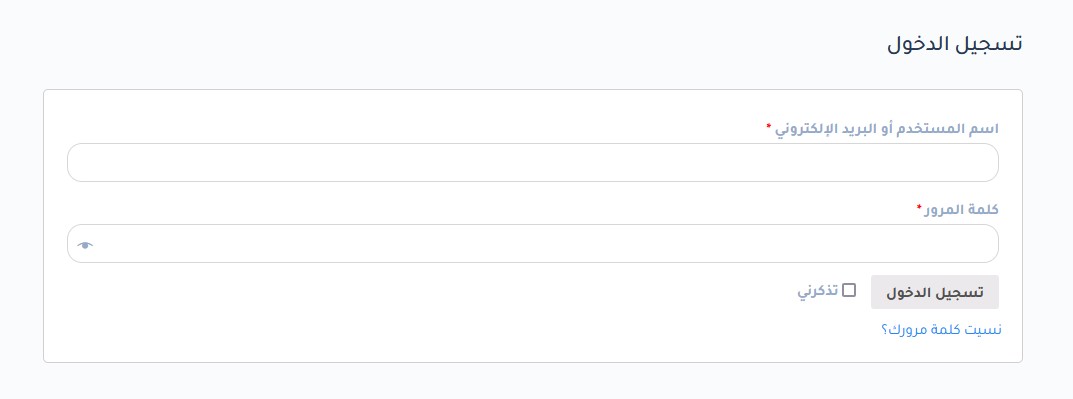Click the red asterisk beside username label

[x=768, y=127]
